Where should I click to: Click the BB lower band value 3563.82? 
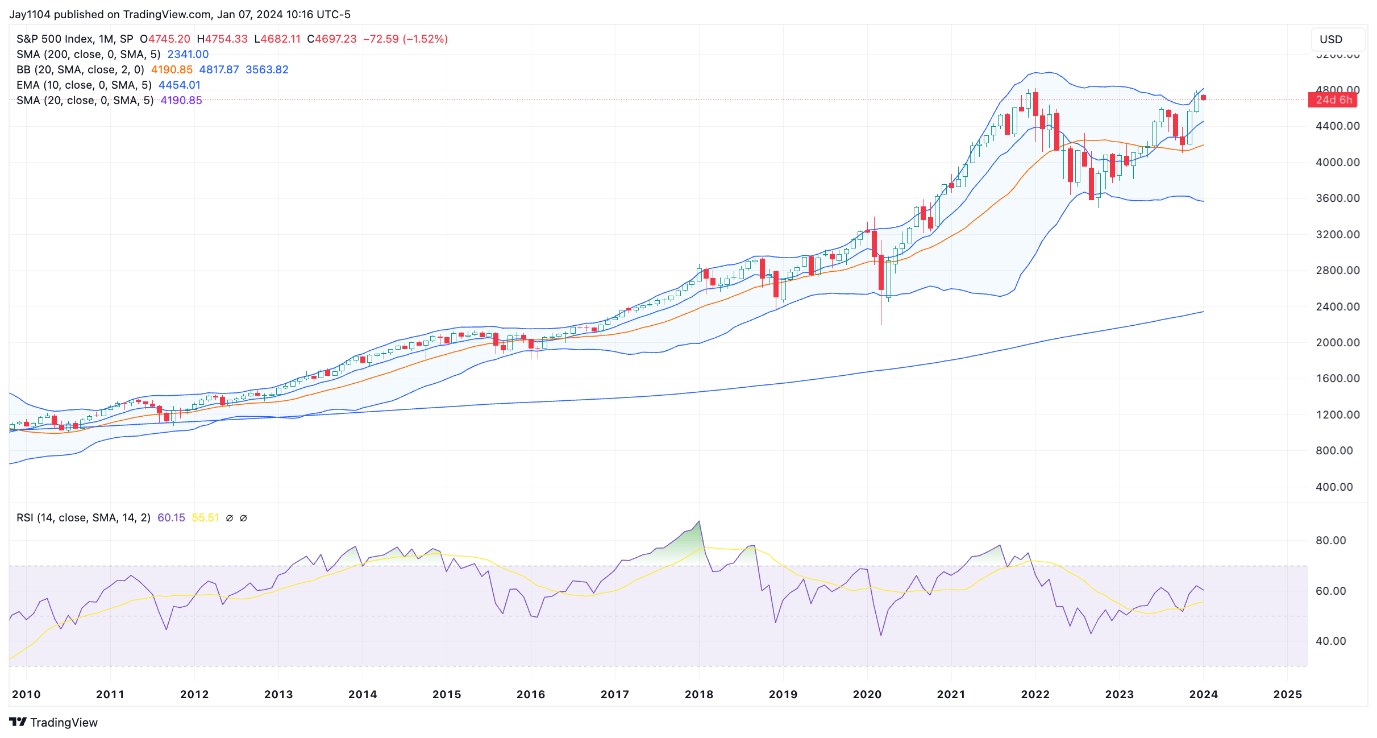pyautogui.click(x=268, y=70)
